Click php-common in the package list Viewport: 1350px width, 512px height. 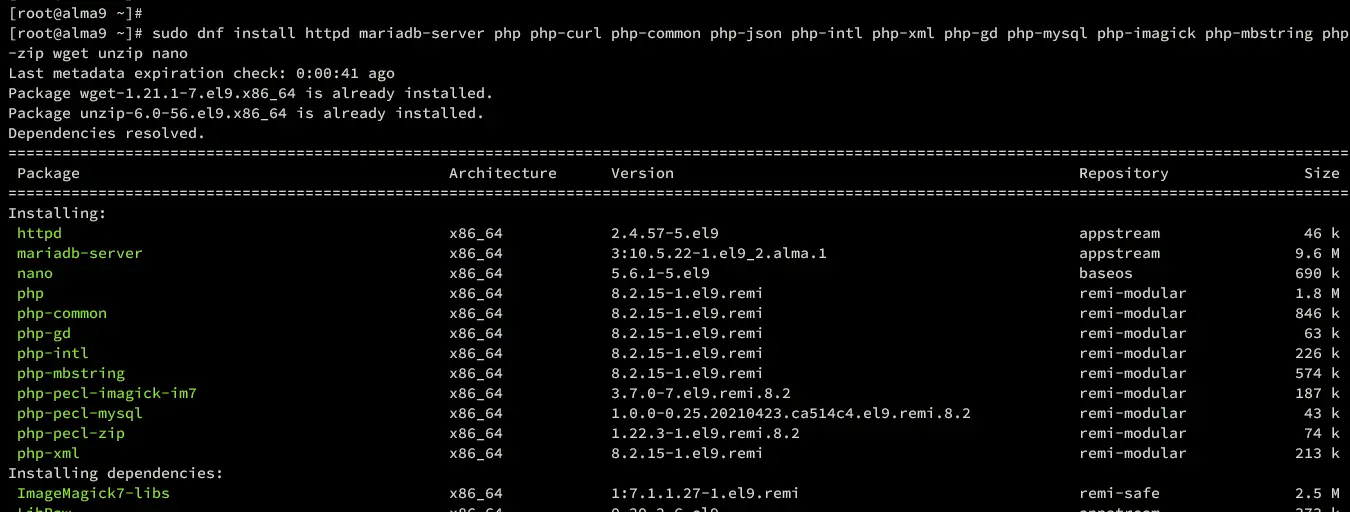click(x=62, y=313)
